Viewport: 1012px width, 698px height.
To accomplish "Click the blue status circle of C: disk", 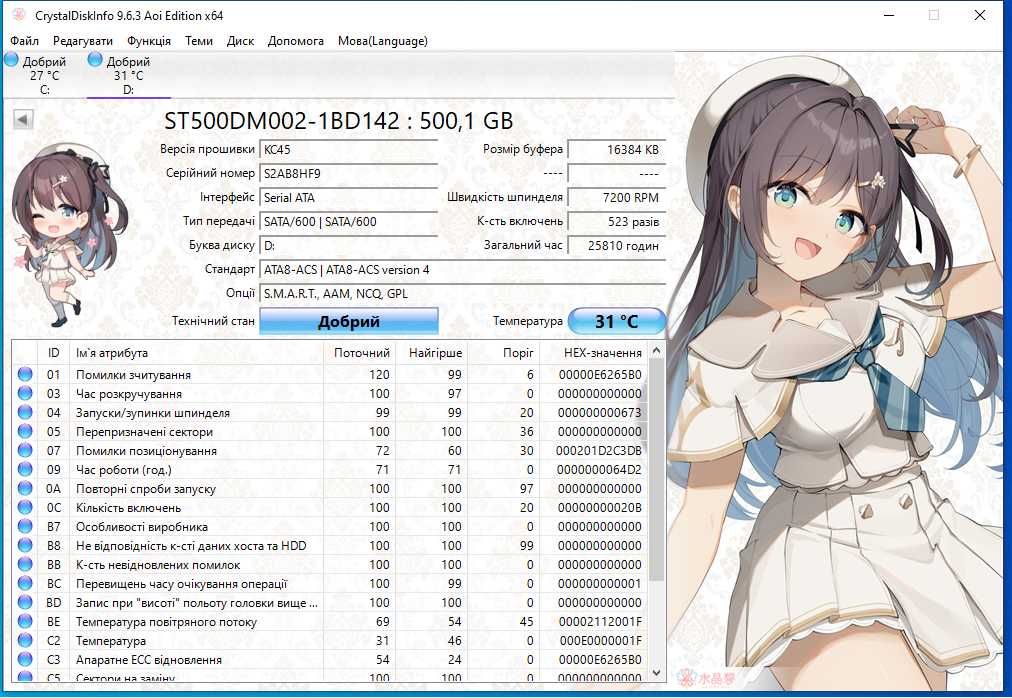I will [x=12, y=60].
